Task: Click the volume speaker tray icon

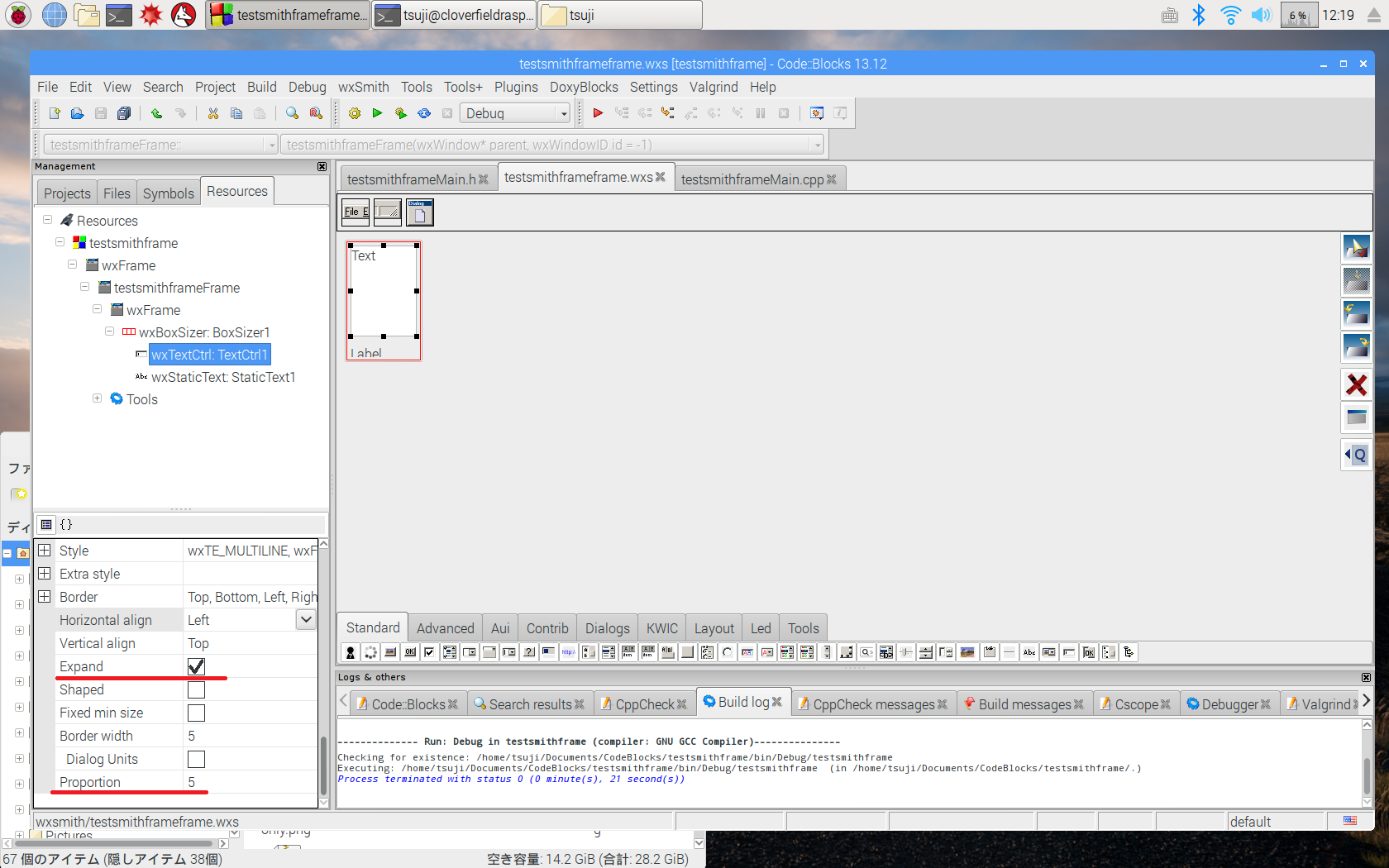Action: (1261, 15)
